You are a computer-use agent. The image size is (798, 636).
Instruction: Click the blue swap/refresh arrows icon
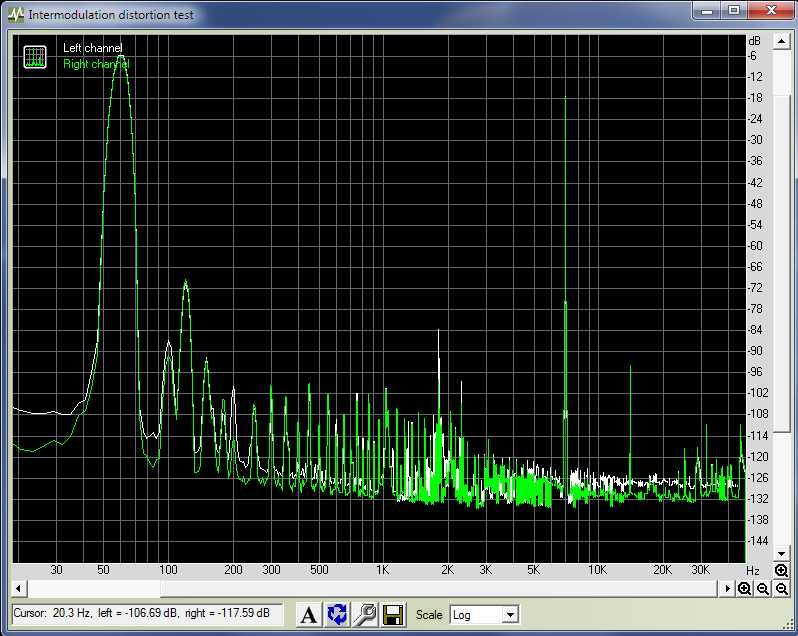click(337, 615)
